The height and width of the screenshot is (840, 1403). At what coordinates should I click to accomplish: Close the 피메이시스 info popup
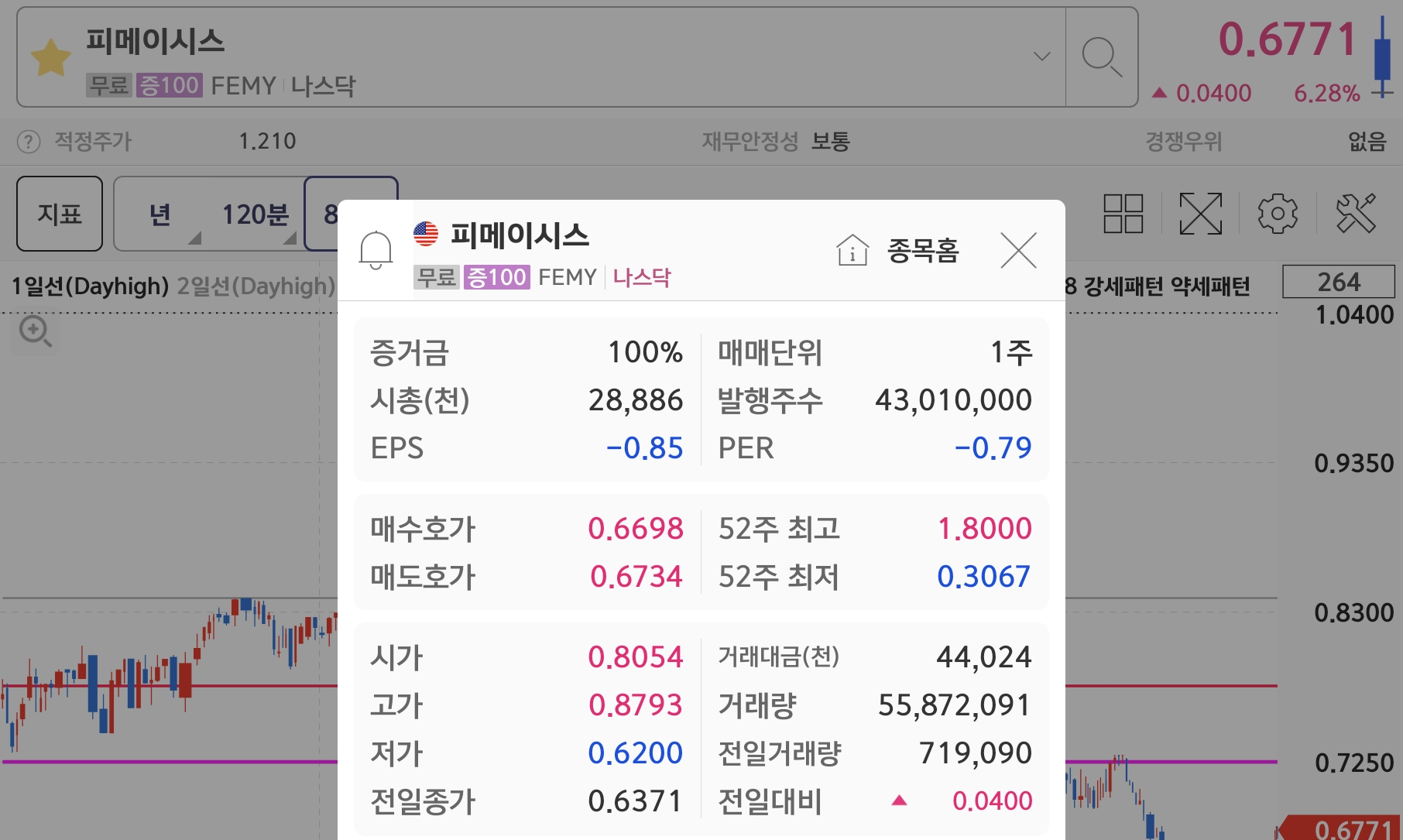pyautogui.click(x=1018, y=250)
